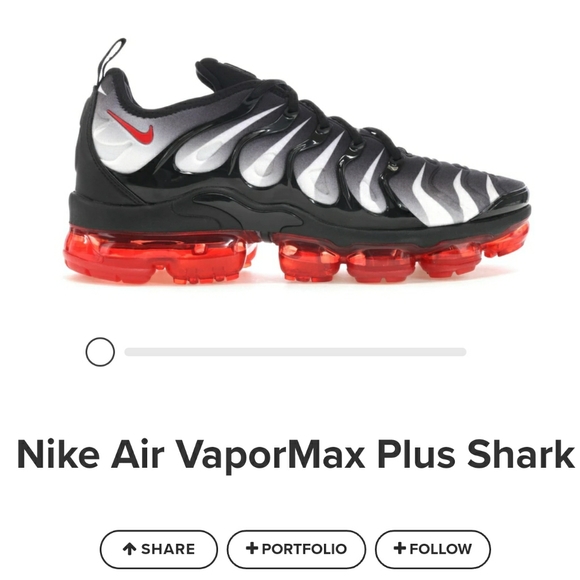Click the middle of rotation slider track

(x=295, y=352)
